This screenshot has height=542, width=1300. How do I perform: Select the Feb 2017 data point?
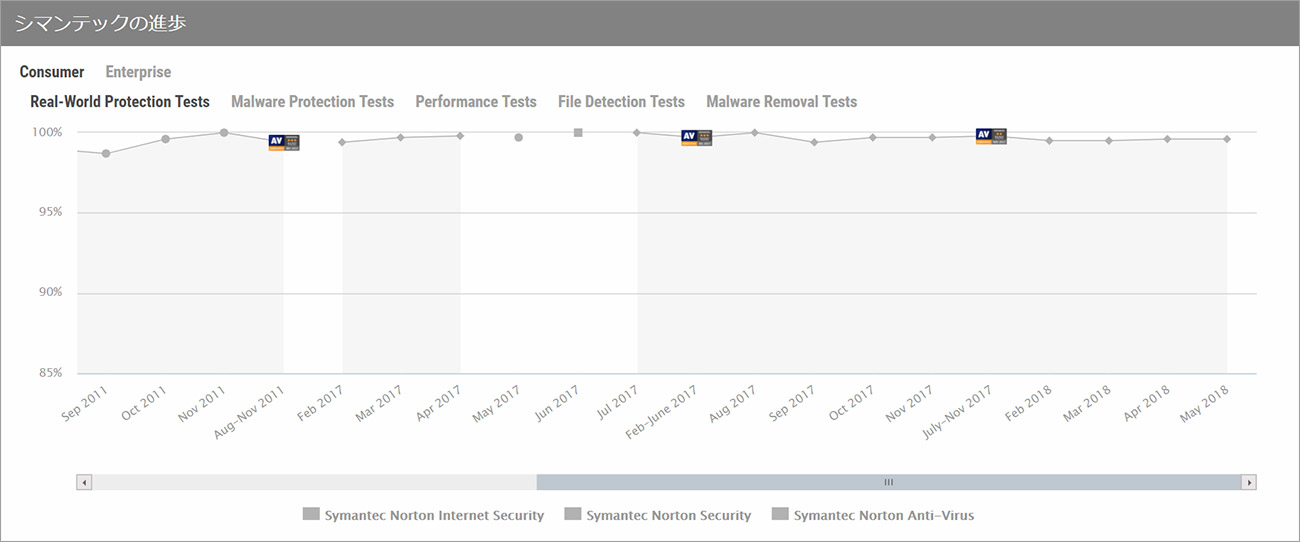tap(342, 142)
